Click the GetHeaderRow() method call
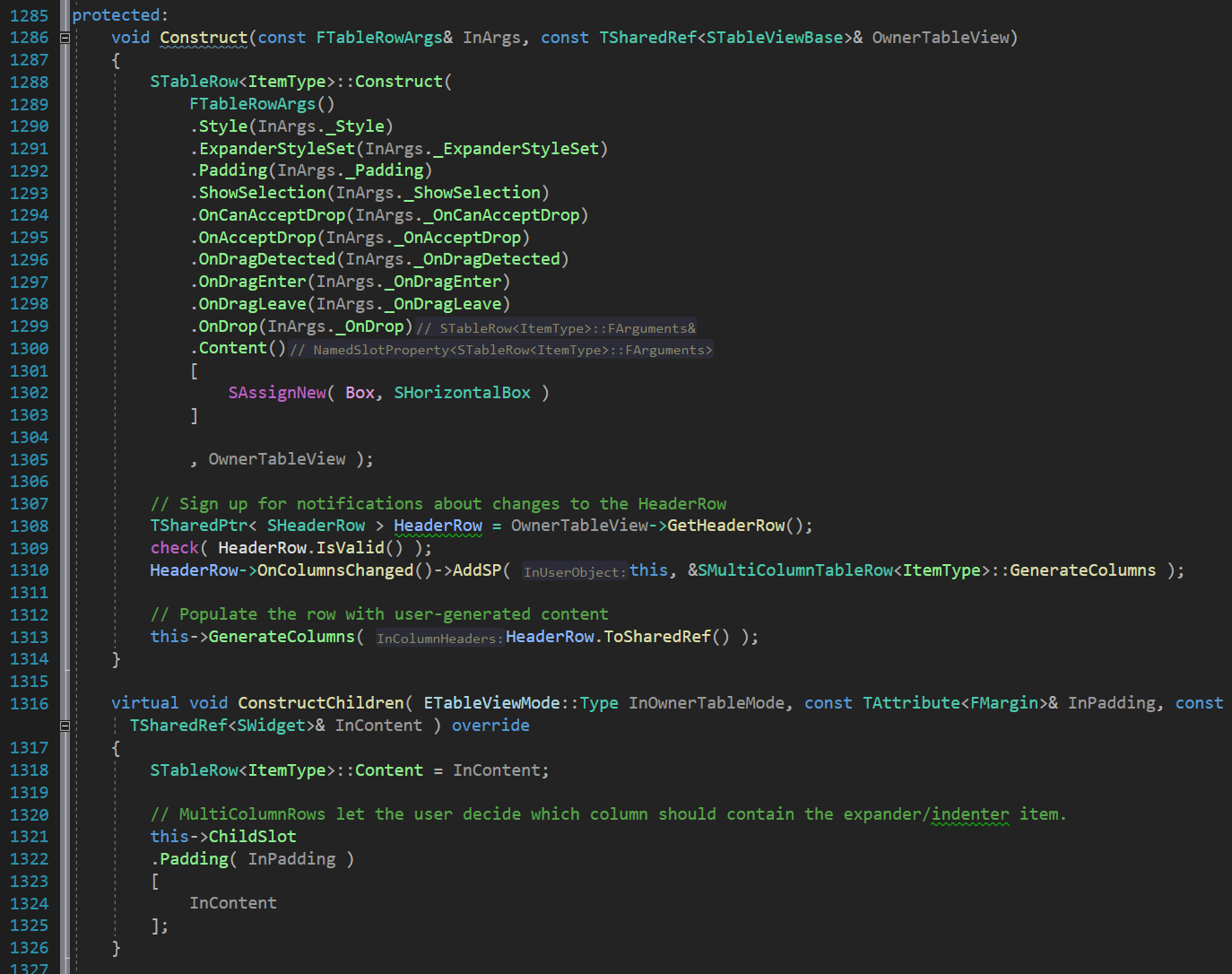 point(735,526)
